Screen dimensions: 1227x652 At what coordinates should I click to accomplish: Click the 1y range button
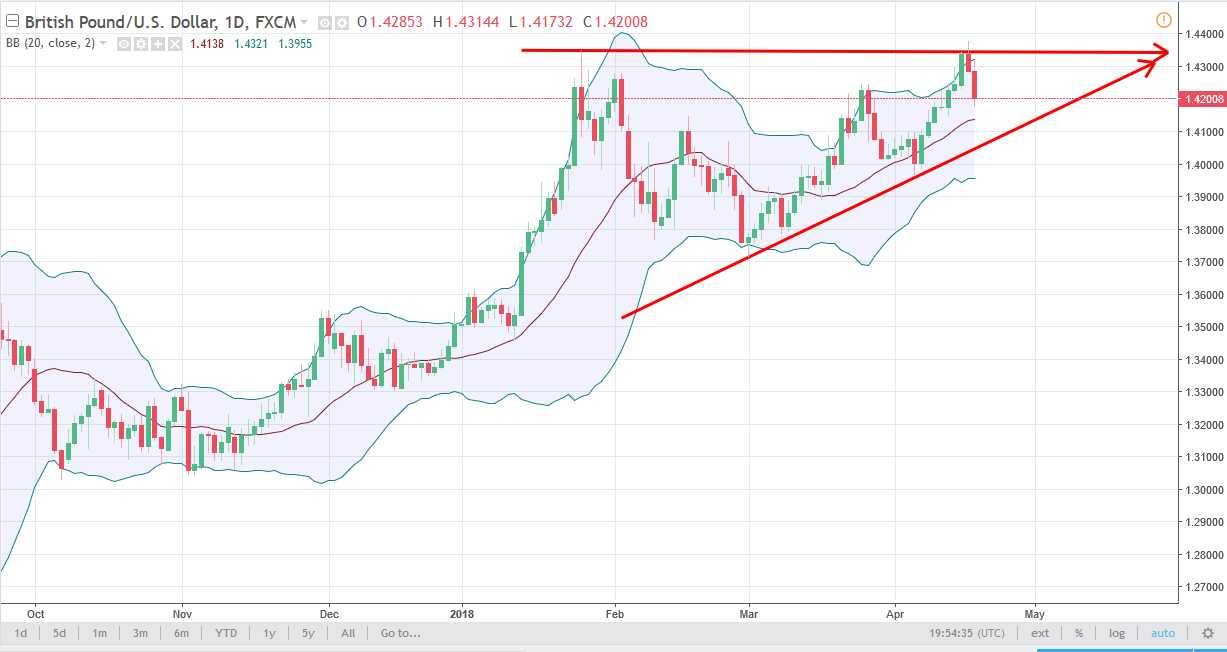[267, 633]
